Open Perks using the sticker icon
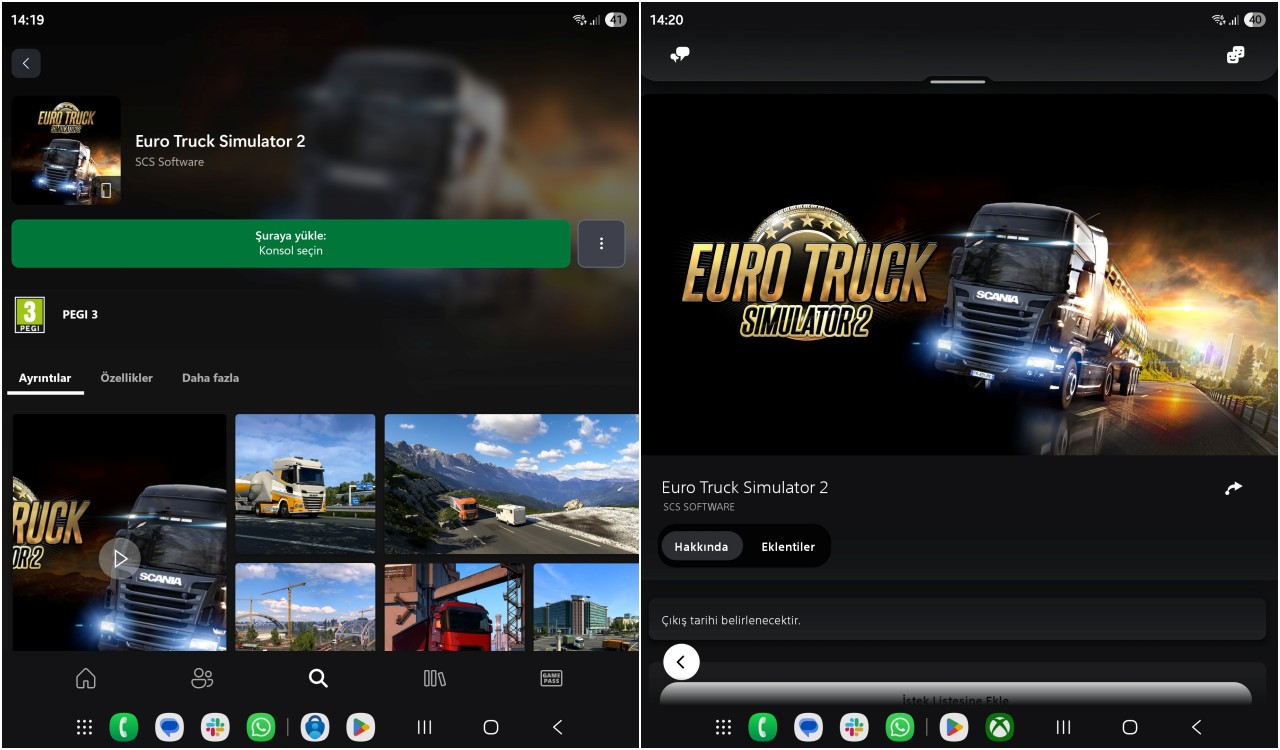The image size is (1280, 750). pyautogui.click(x=1235, y=55)
